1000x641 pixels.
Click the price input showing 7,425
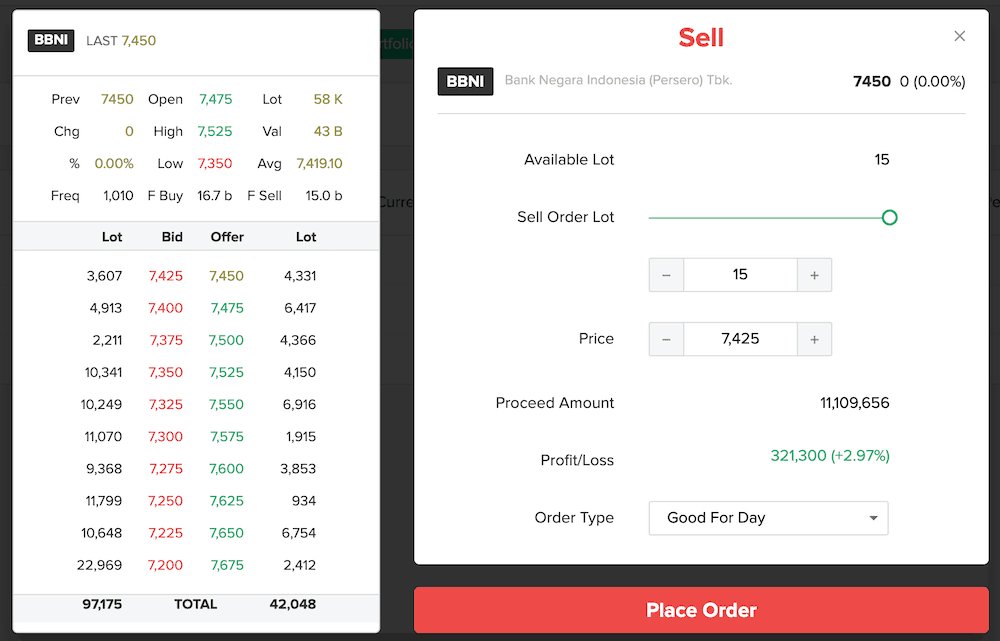coord(739,339)
